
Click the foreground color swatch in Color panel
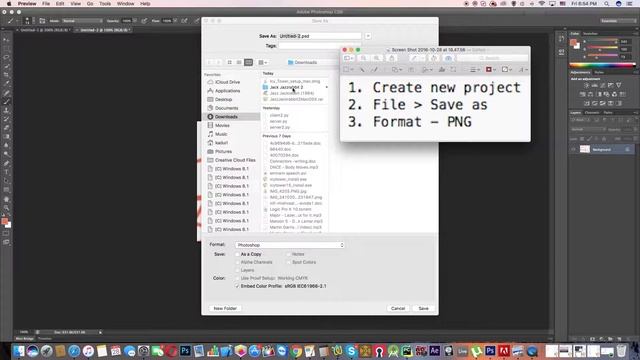click(573, 42)
